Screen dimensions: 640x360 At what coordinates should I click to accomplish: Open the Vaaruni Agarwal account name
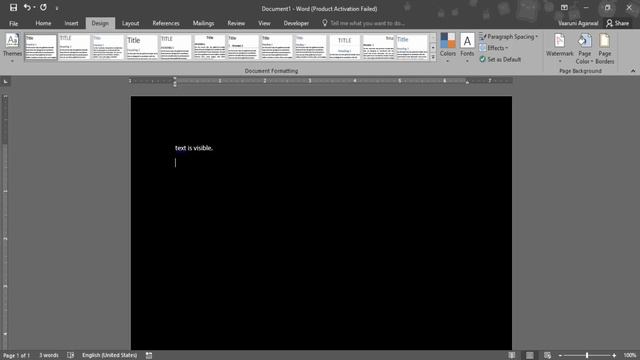click(578, 23)
